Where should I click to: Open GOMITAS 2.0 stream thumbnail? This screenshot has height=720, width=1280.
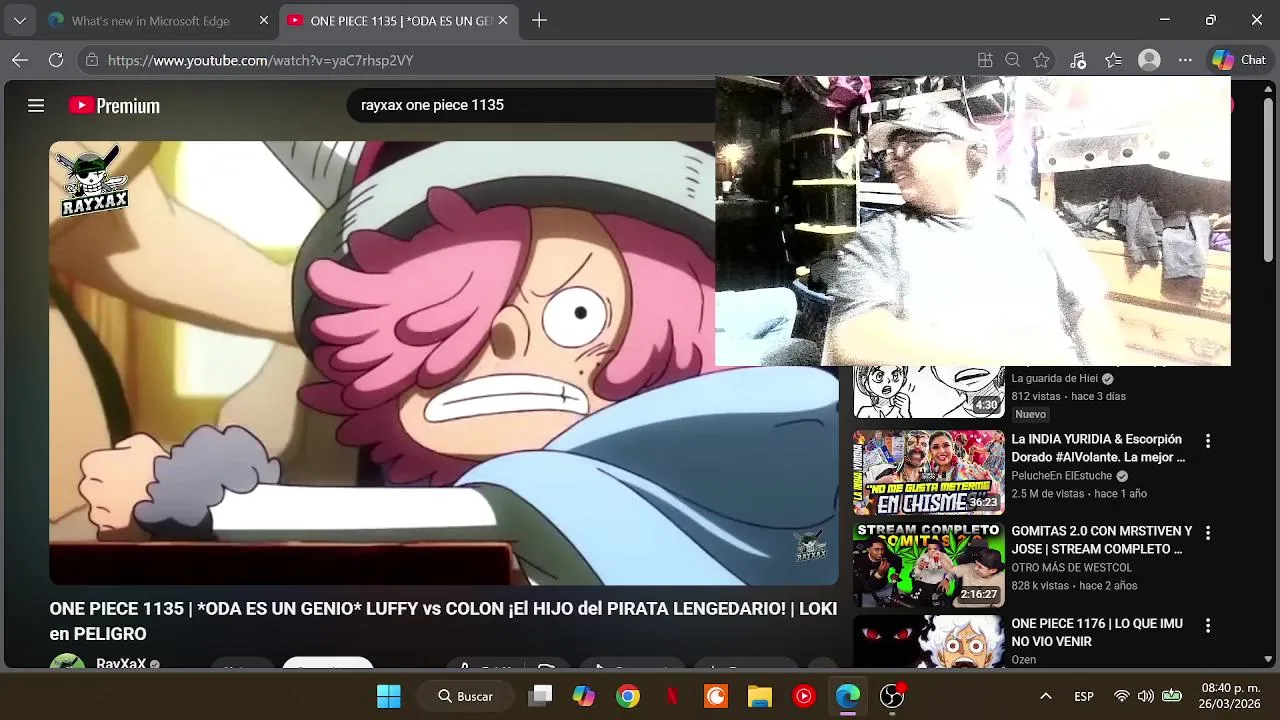coord(928,565)
